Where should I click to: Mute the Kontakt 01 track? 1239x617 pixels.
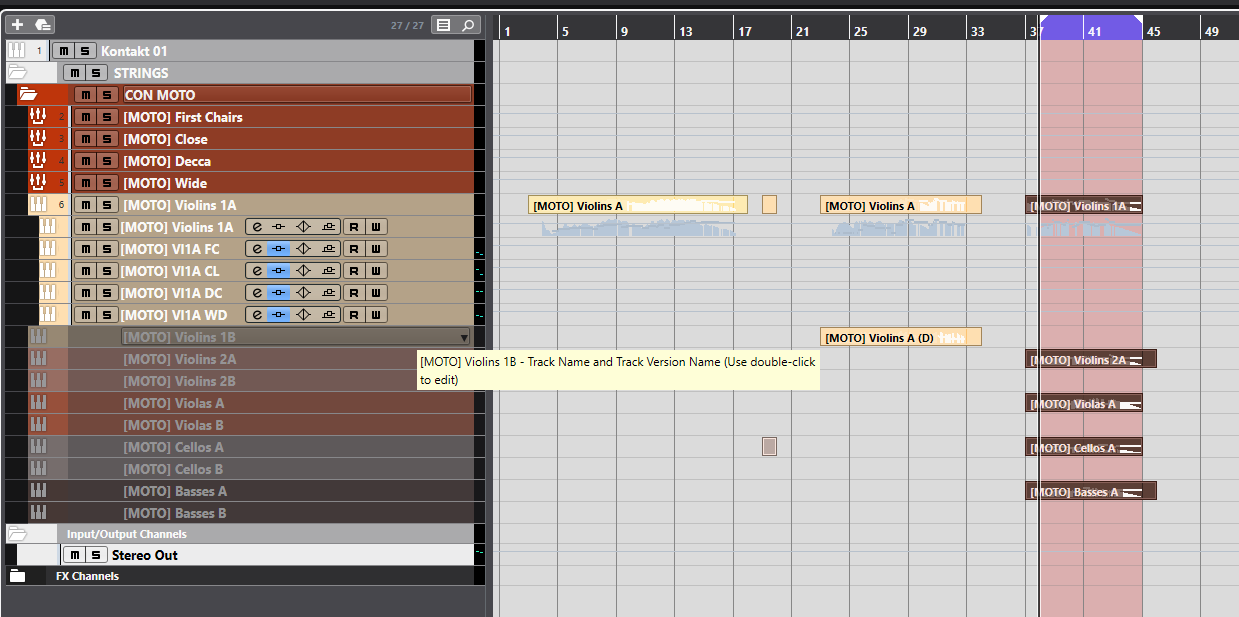coord(63,51)
